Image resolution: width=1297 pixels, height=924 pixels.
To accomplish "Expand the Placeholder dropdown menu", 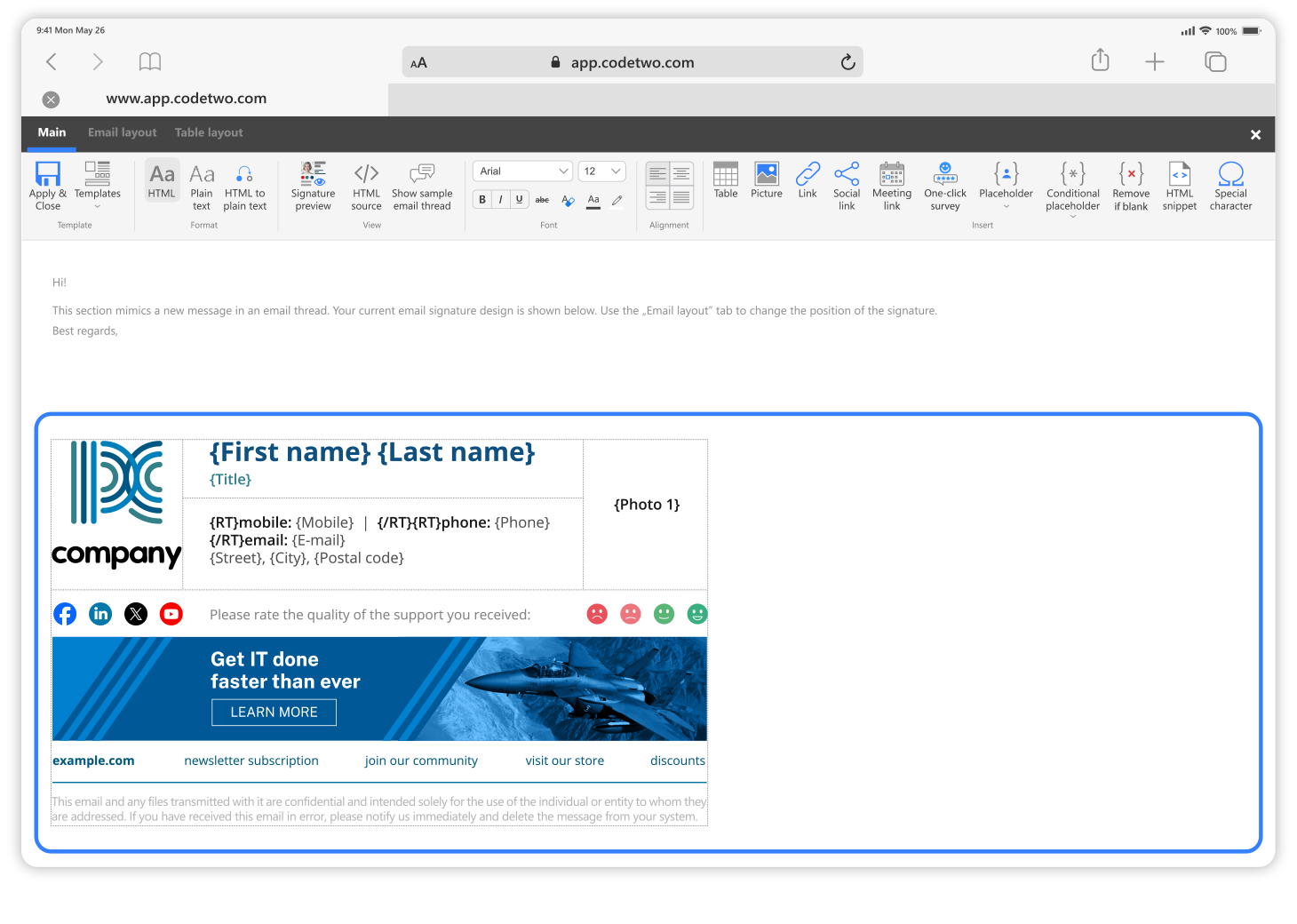I will [x=1006, y=207].
